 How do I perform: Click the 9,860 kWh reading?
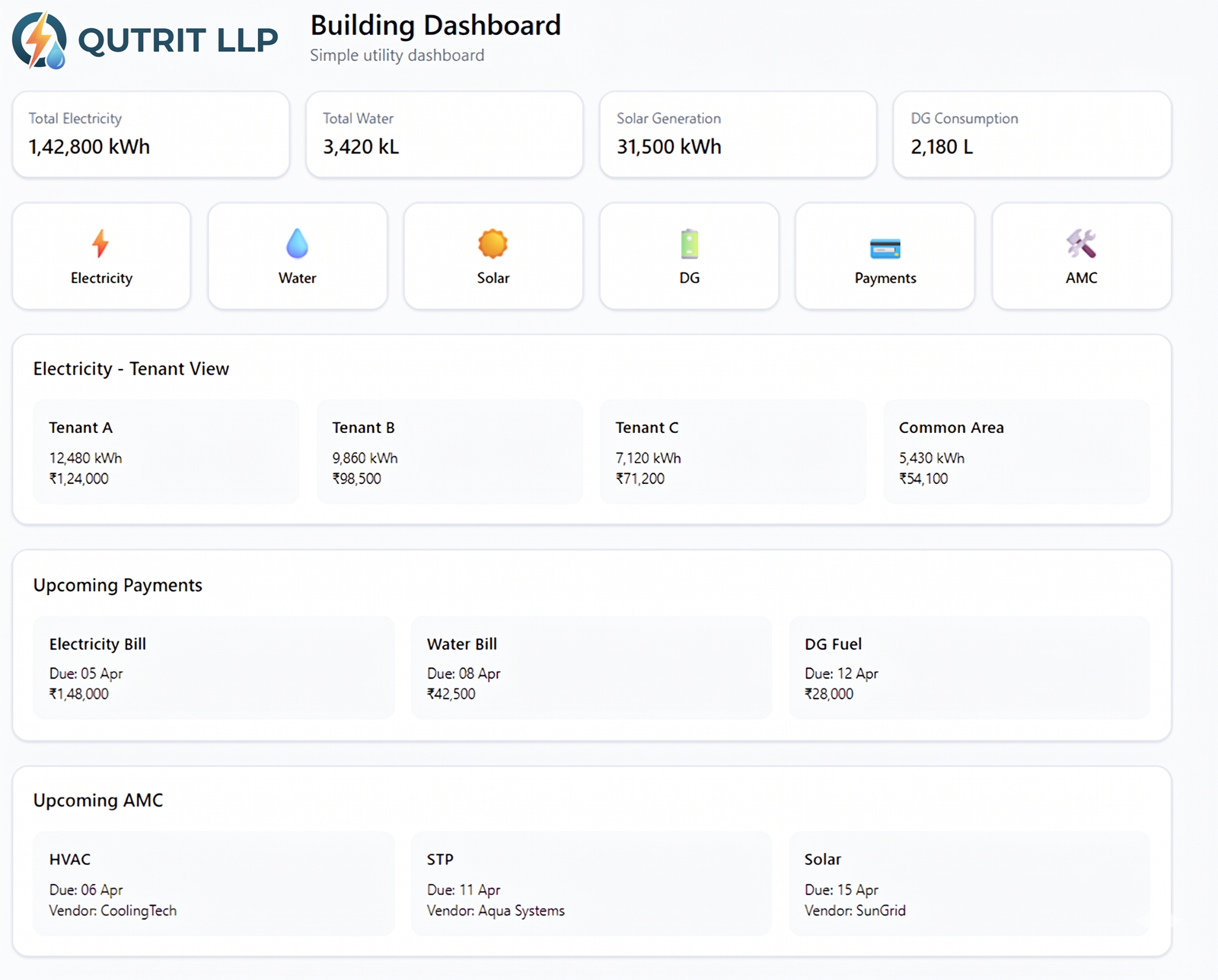(x=365, y=458)
